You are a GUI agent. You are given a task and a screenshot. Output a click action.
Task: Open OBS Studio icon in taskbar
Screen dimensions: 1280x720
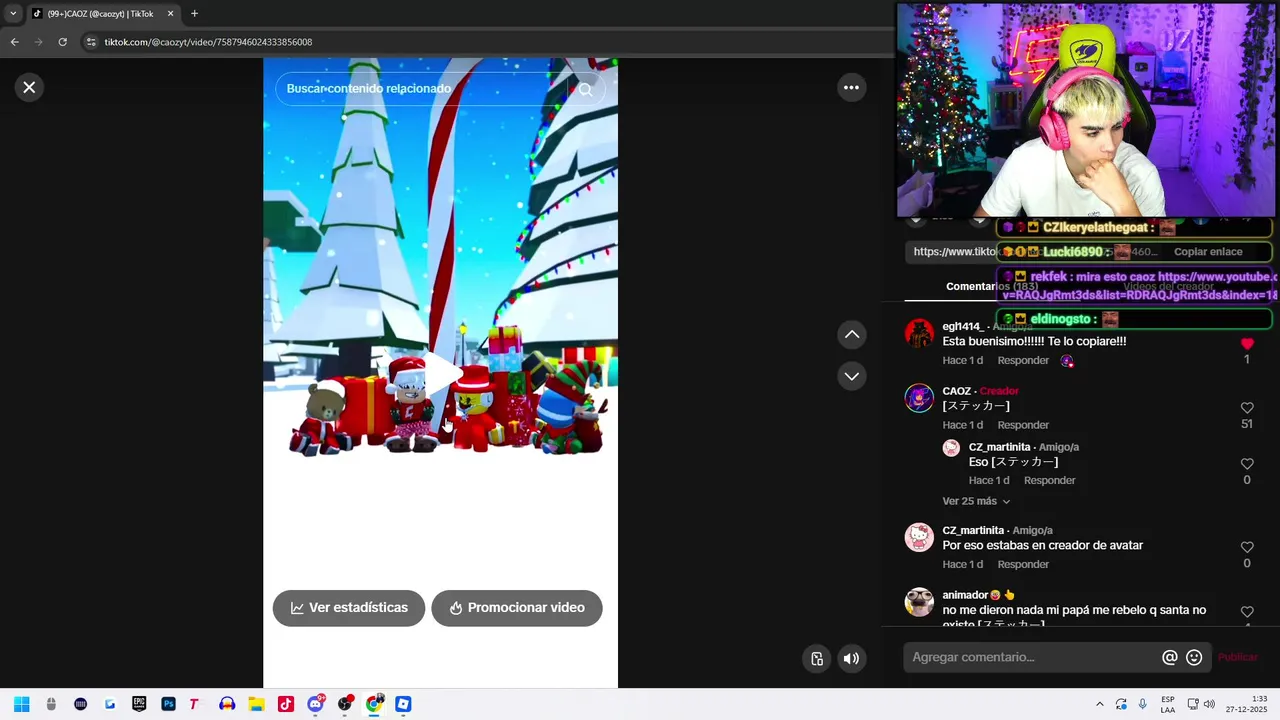click(345, 704)
